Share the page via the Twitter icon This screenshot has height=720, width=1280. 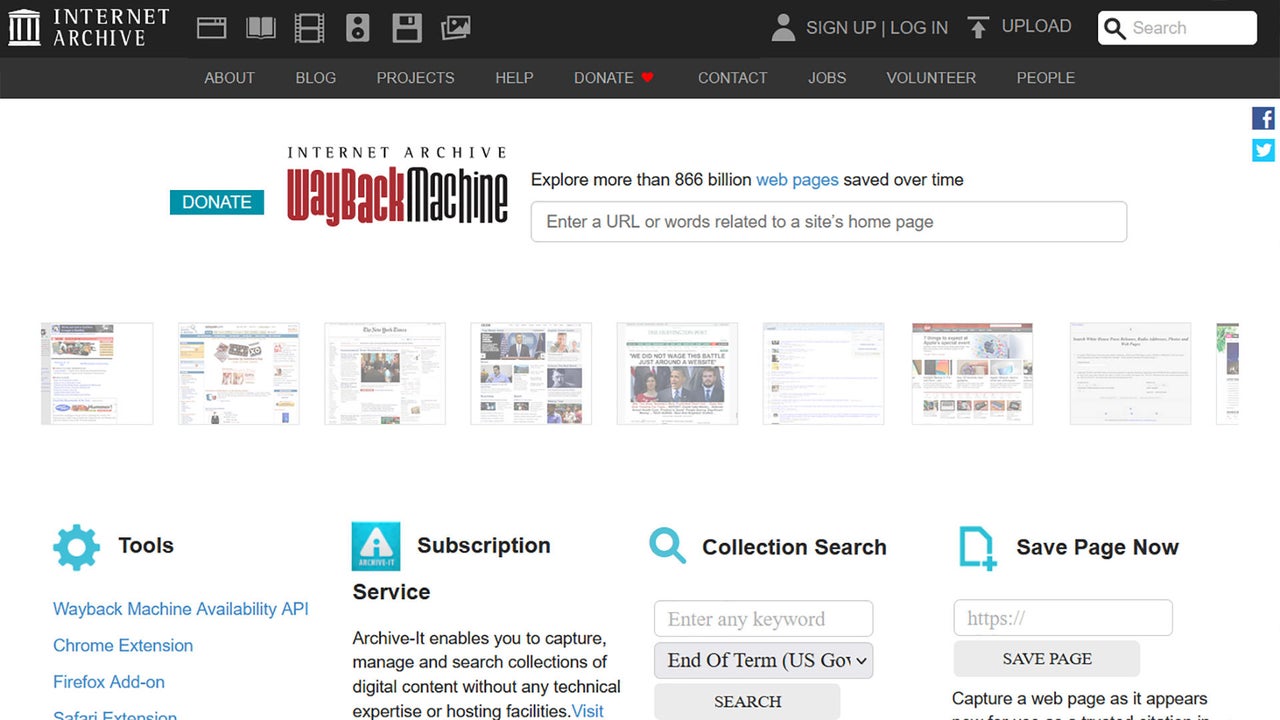[x=1263, y=150]
